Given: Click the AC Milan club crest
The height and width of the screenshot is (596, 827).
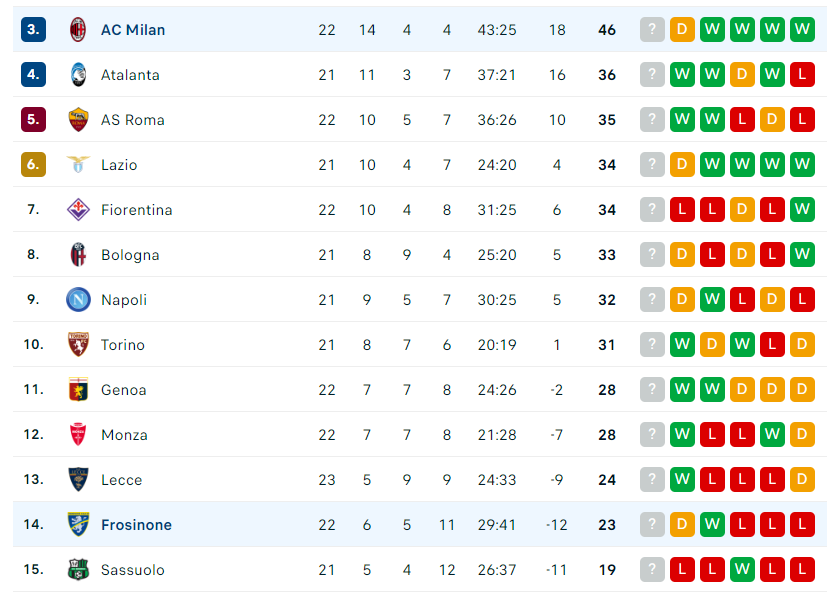Looking at the screenshot, I should pyautogui.click(x=78, y=30).
